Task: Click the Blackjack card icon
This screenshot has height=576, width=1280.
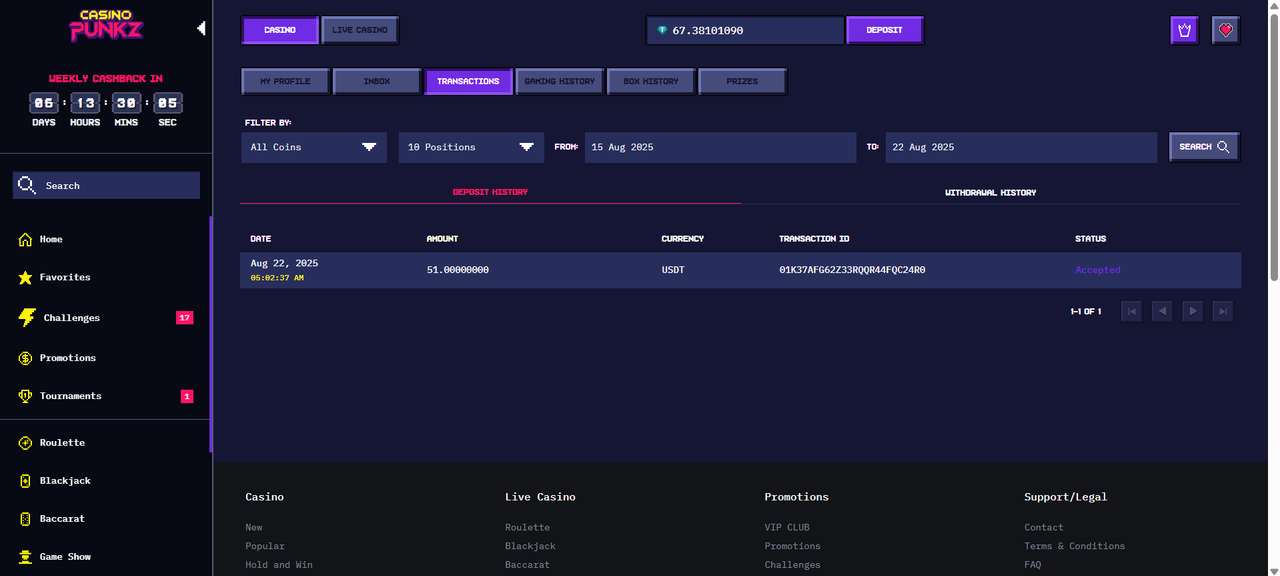Action: tap(26, 481)
